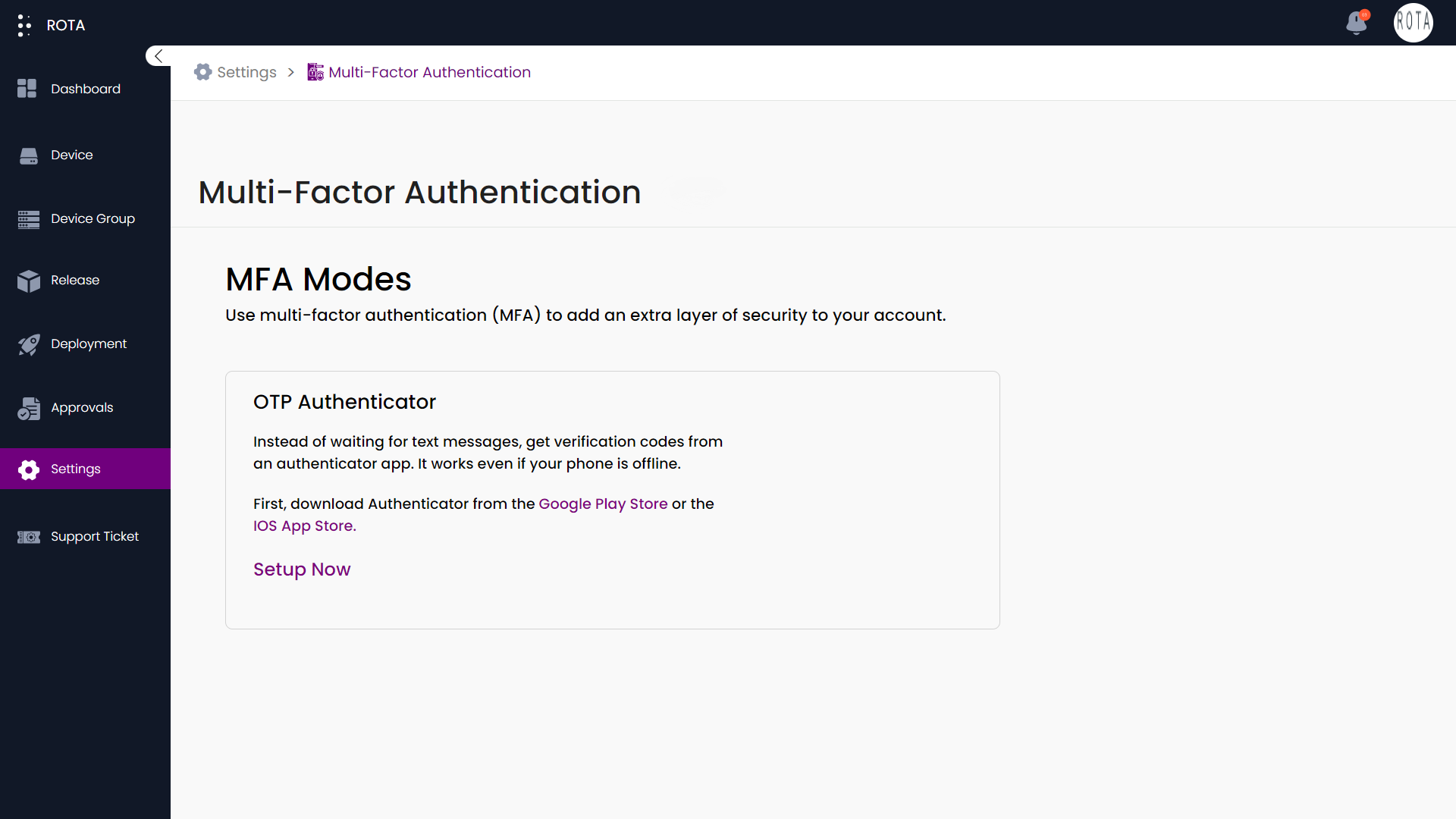Screen dimensions: 1456x819
Task: Open the IOS App Store link
Action: pyautogui.click(x=304, y=526)
